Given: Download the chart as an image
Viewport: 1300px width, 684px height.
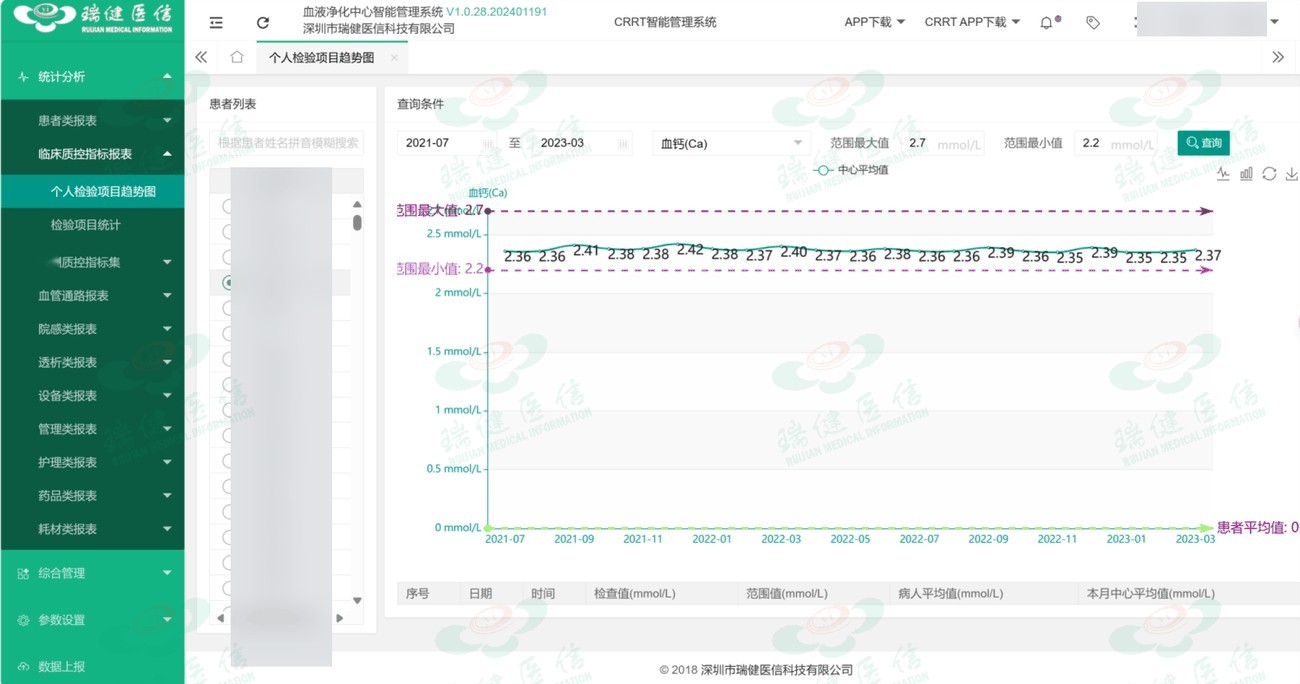Looking at the screenshot, I should [x=1291, y=174].
